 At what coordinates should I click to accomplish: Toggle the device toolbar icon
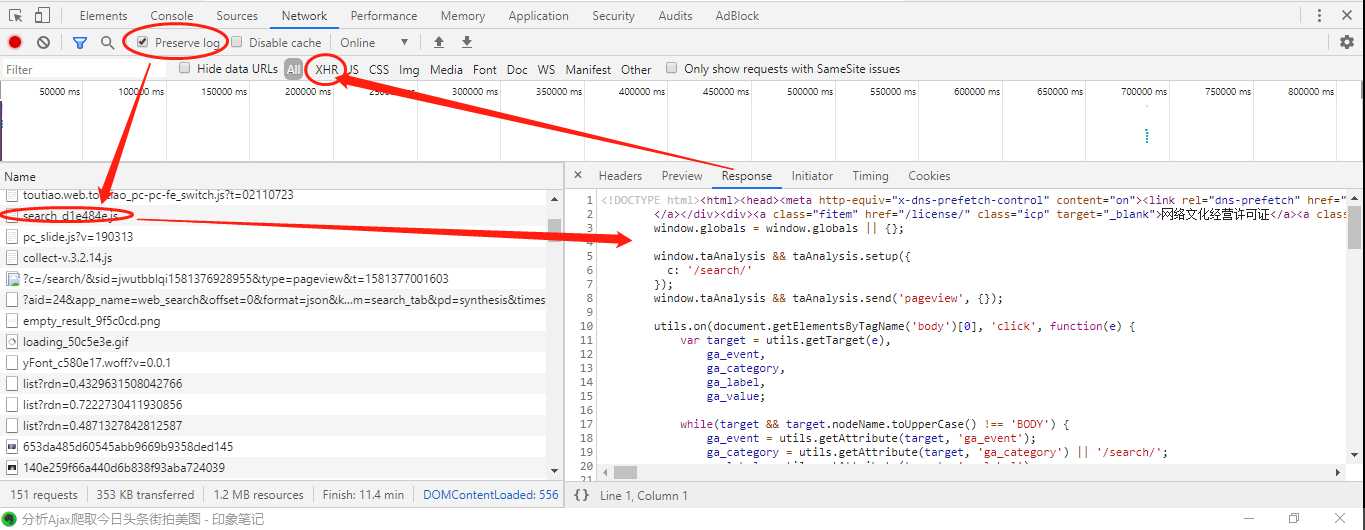(x=42, y=15)
